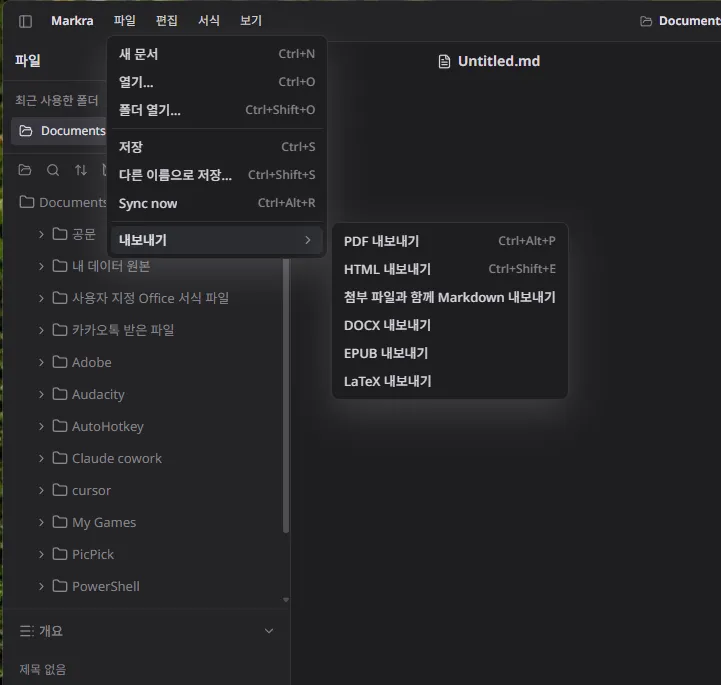
Task: Expand the cursor folder chevron
Action: (x=41, y=490)
